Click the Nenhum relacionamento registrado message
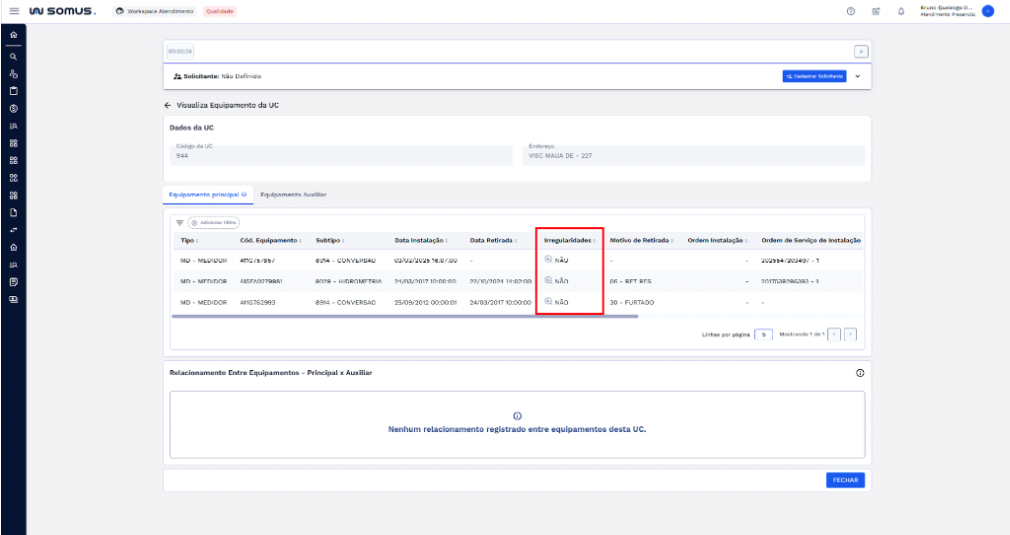The width and height of the screenshot is (1010, 535). 517,429
